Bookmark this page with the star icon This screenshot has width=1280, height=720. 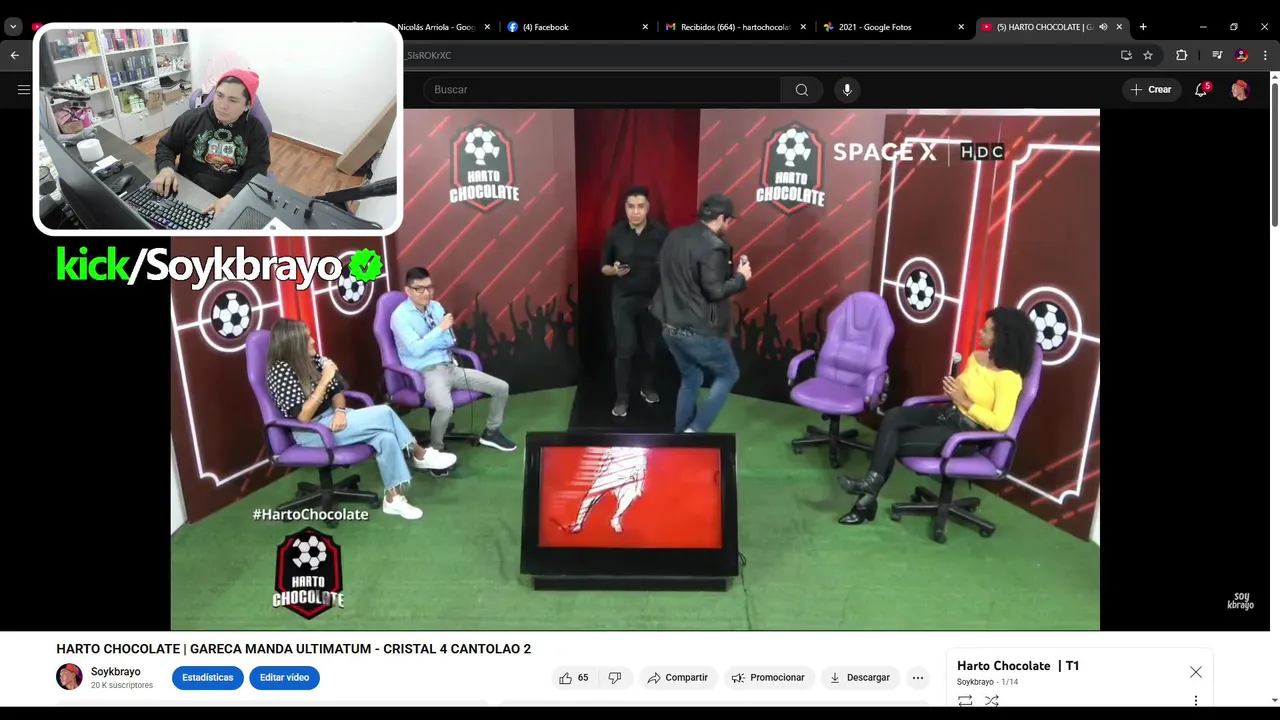[x=1148, y=55]
